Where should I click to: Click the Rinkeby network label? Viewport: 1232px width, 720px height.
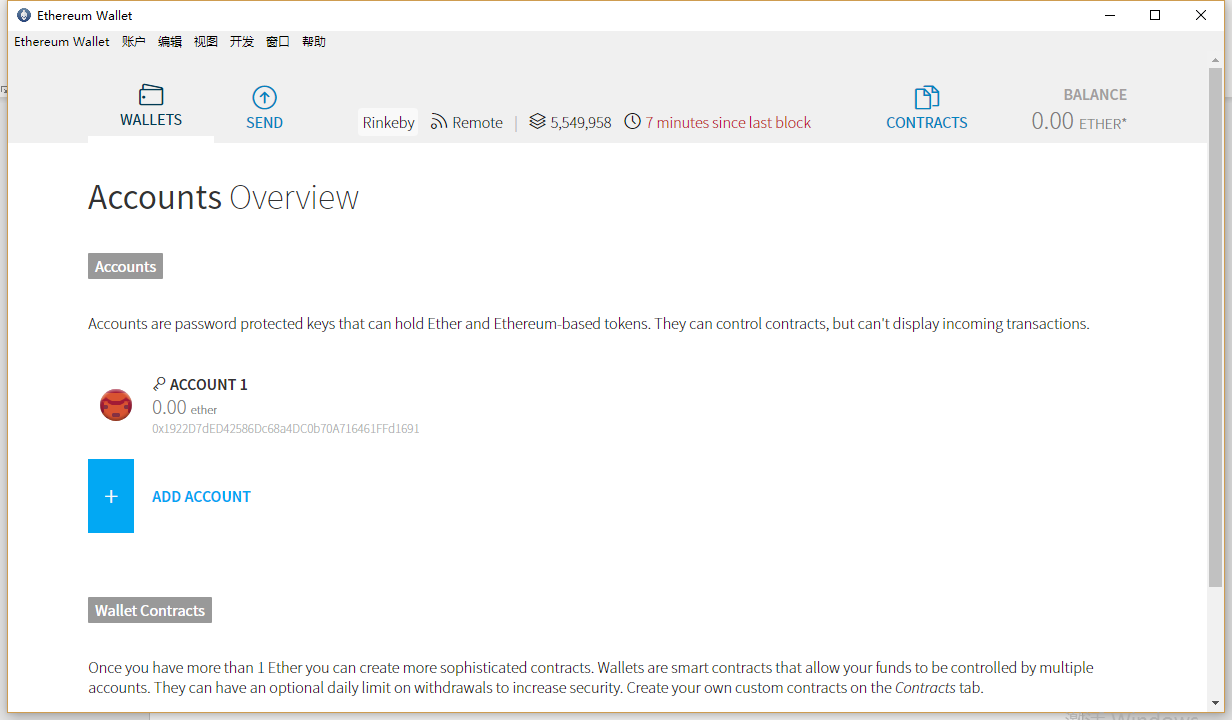click(388, 122)
